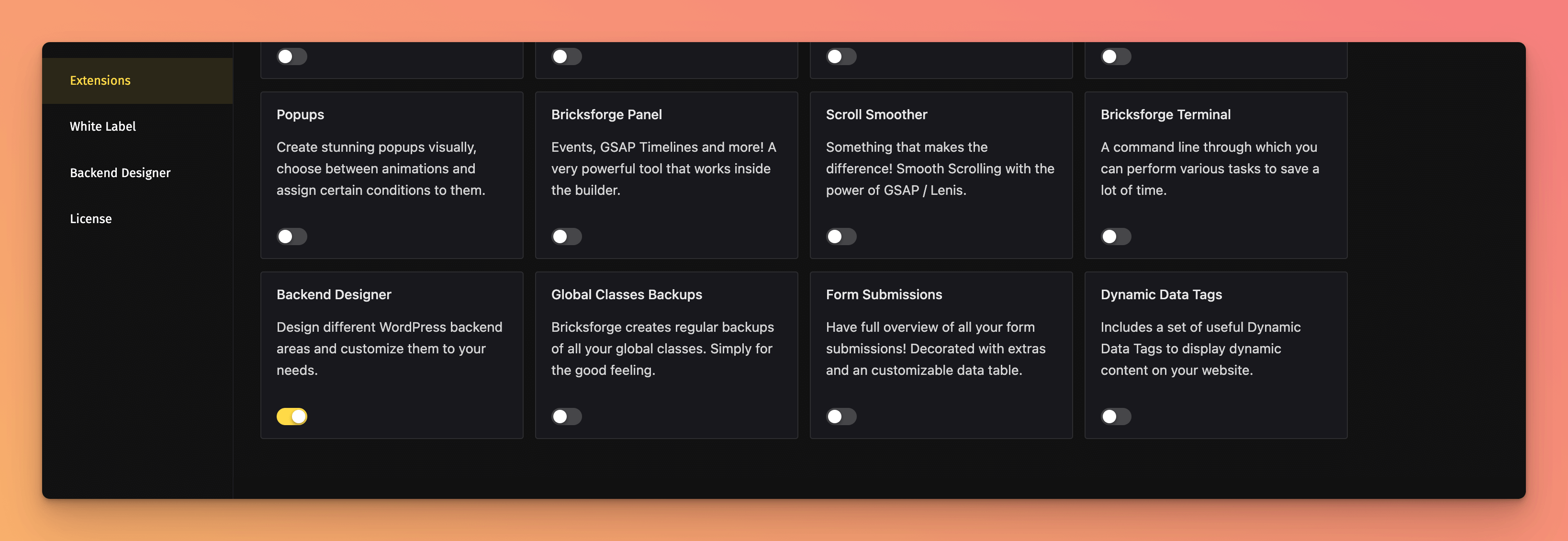
Task: Open the Extensions settings section
Action: [x=100, y=79]
